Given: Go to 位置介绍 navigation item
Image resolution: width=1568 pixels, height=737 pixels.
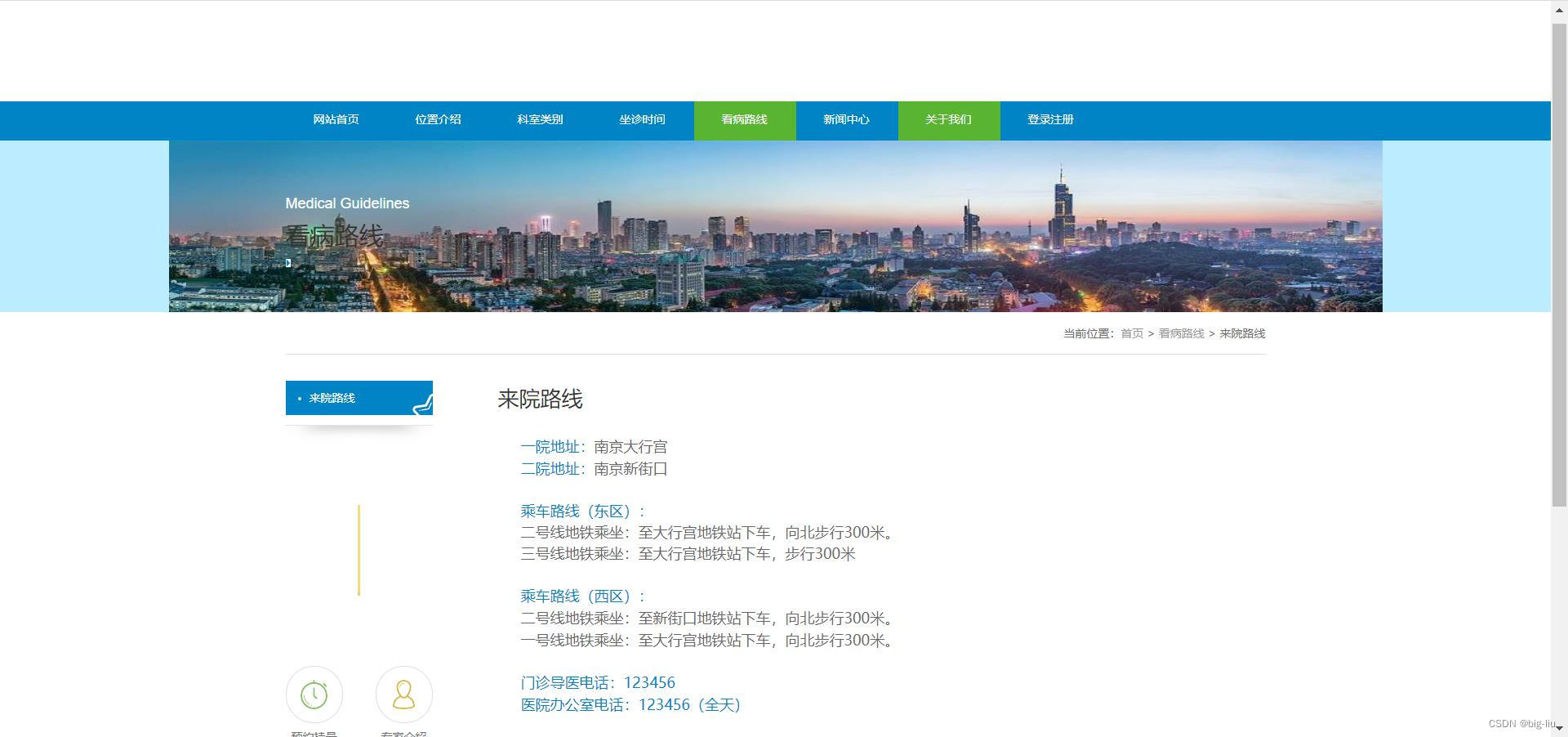Looking at the screenshot, I should [x=438, y=120].
